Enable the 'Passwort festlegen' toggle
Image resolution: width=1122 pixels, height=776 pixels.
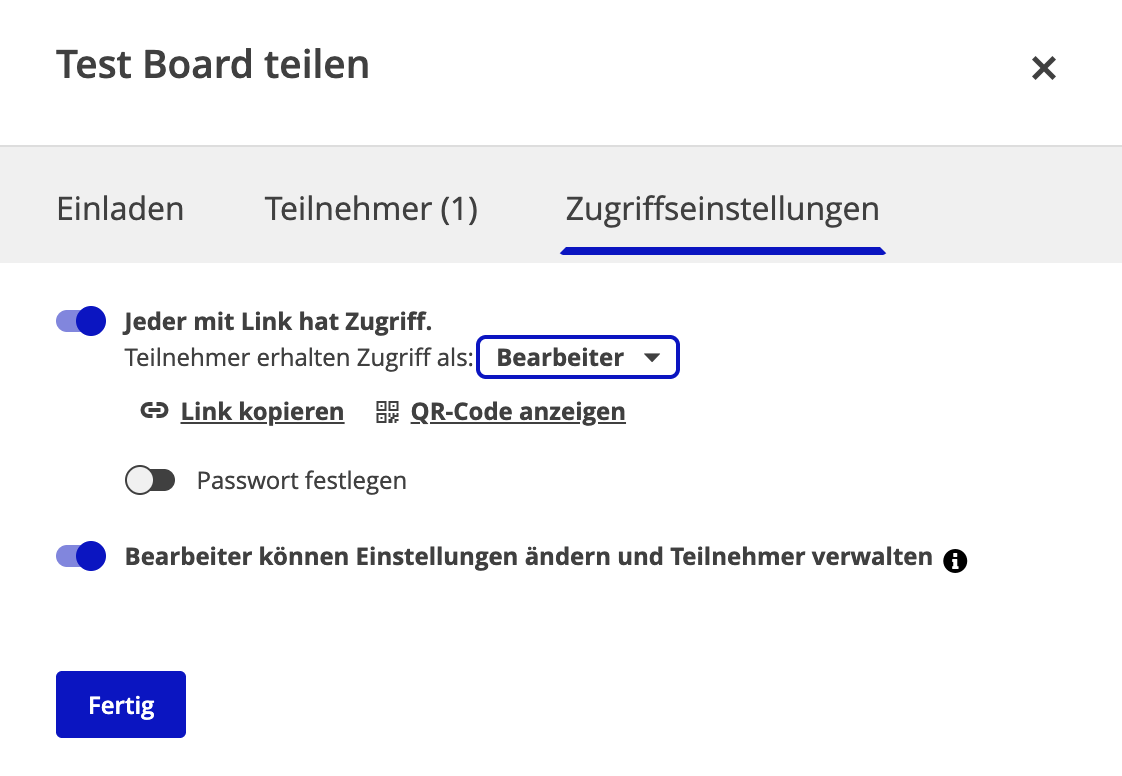(150, 480)
